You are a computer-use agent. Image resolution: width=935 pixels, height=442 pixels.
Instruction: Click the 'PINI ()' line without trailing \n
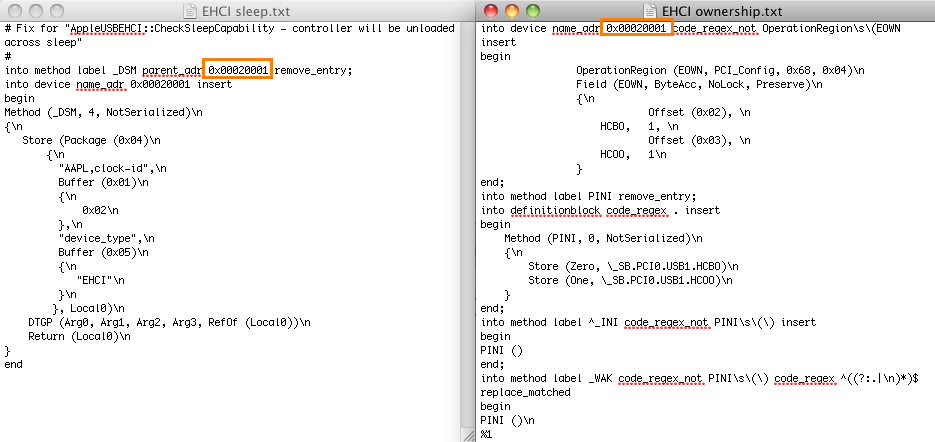(x=501, y=351)
